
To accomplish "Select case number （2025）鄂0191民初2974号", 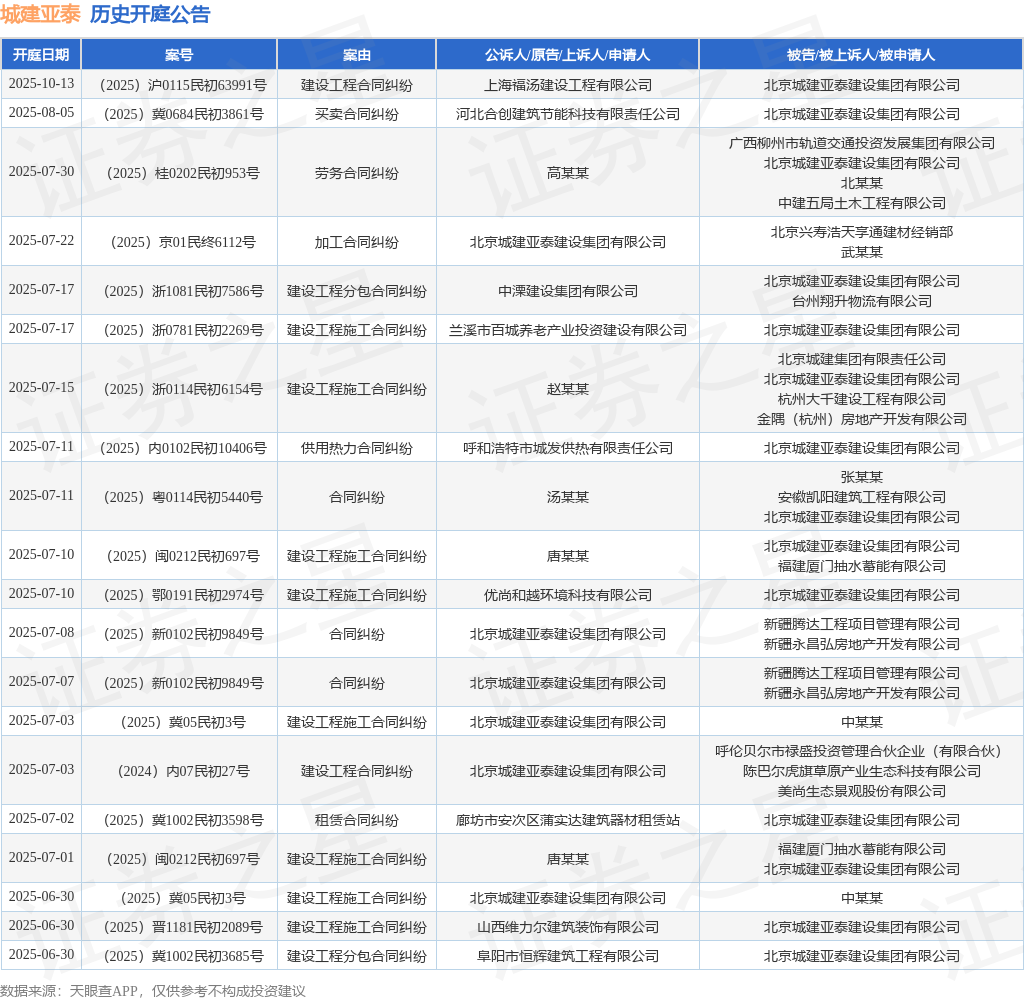I will point(179,595).
